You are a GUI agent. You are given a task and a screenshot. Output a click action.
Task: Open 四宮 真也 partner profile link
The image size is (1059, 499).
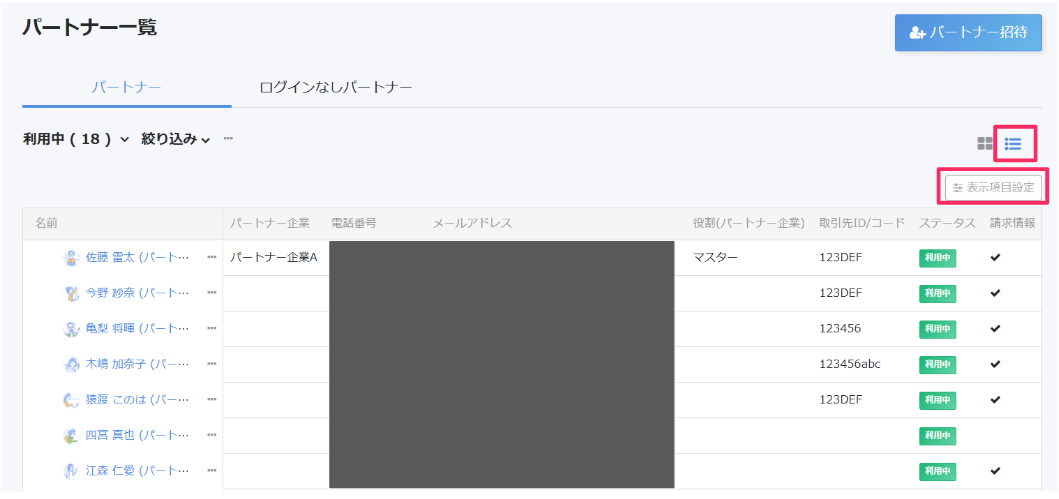138,436
